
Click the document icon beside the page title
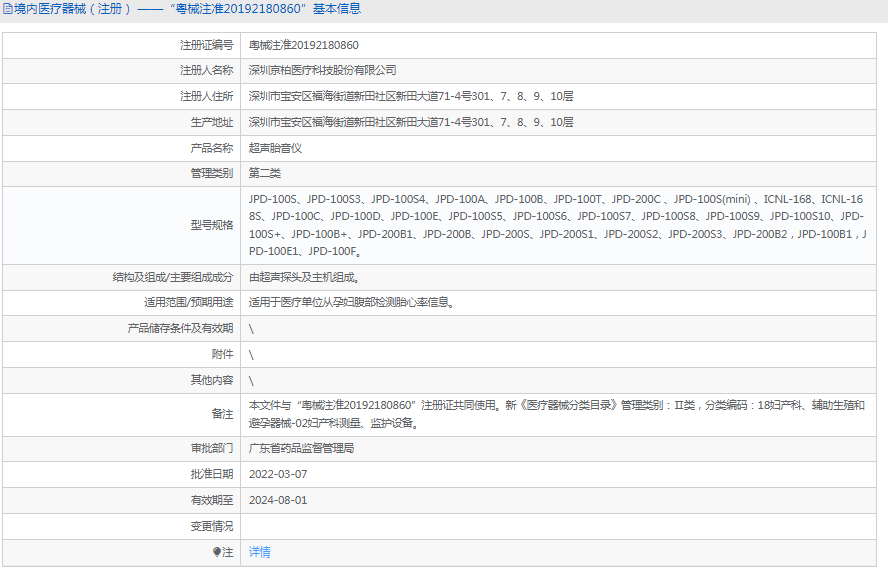[x=8, y=9]
